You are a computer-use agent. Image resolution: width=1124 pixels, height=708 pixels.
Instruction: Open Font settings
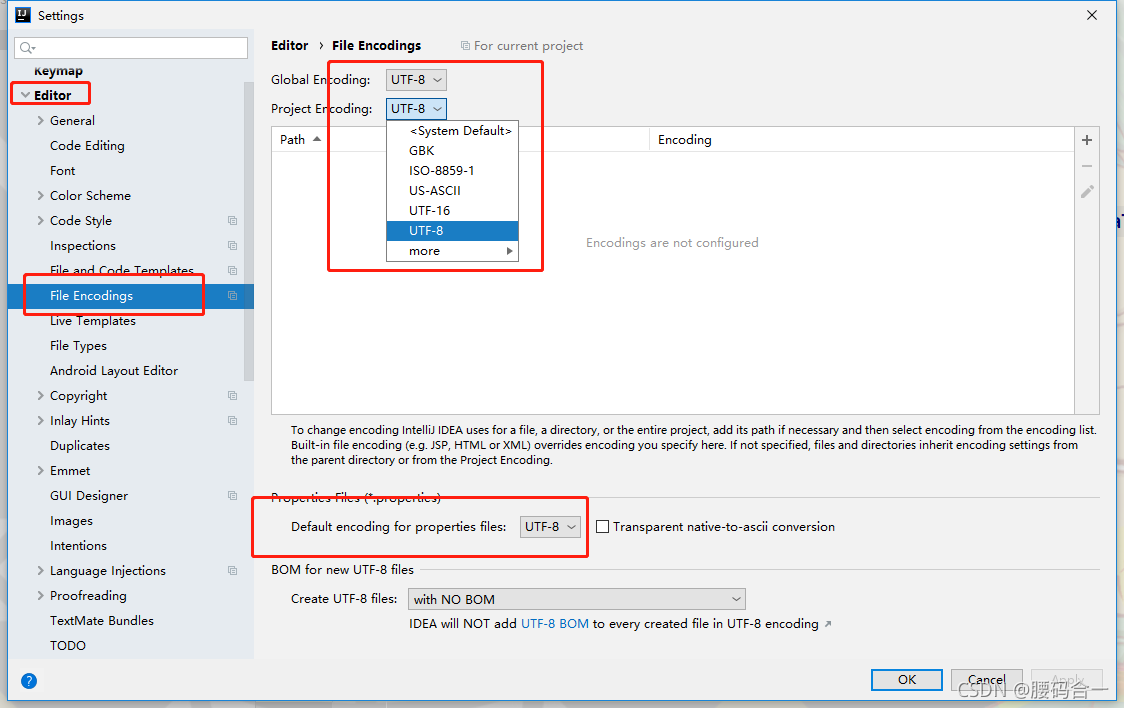62,171
